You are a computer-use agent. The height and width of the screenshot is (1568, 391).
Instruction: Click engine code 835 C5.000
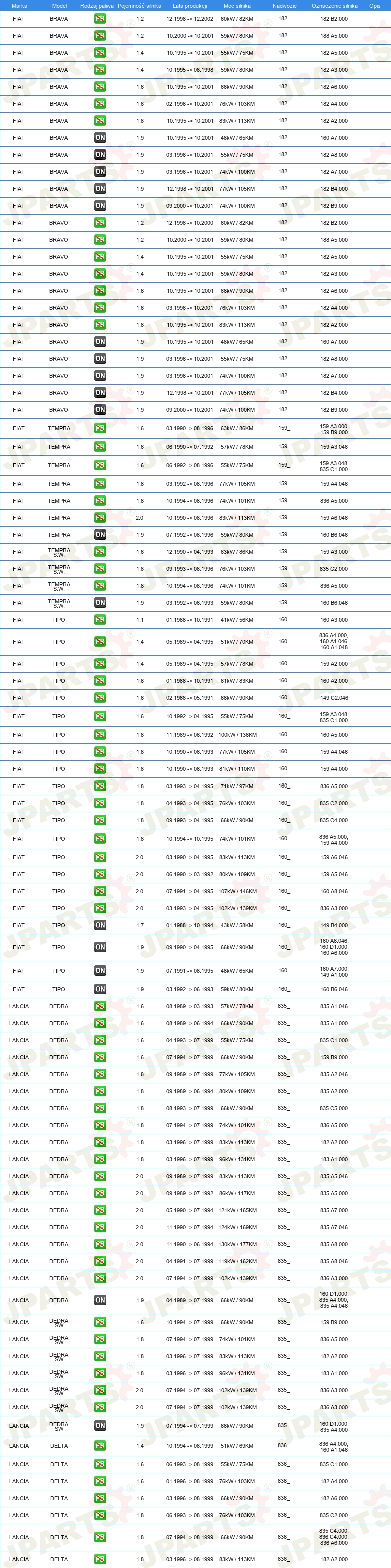334,1108
